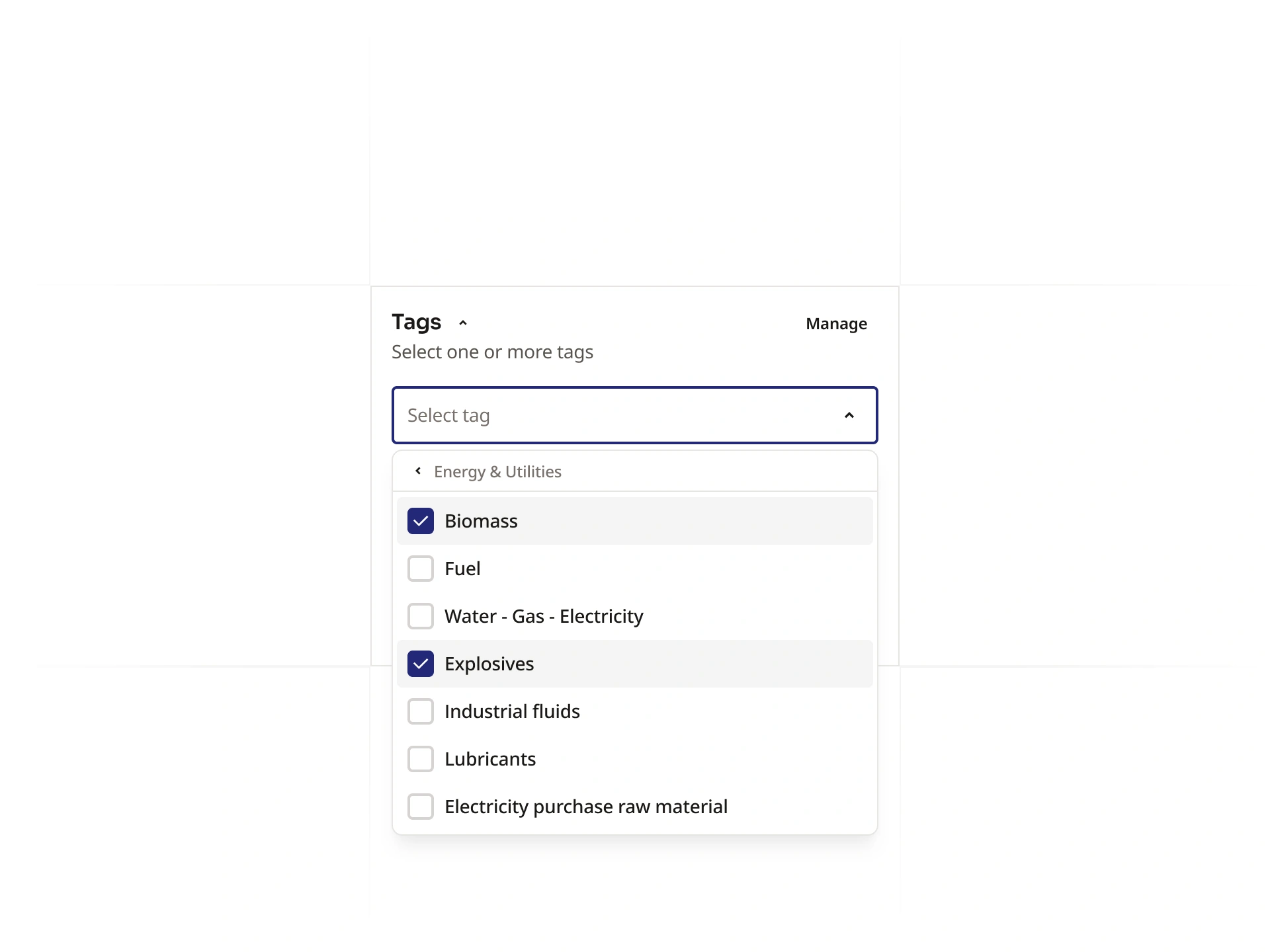Collapse the Tags section chevron
The width and height of the screenshot is (1270, 952).
tap(463, 323)
